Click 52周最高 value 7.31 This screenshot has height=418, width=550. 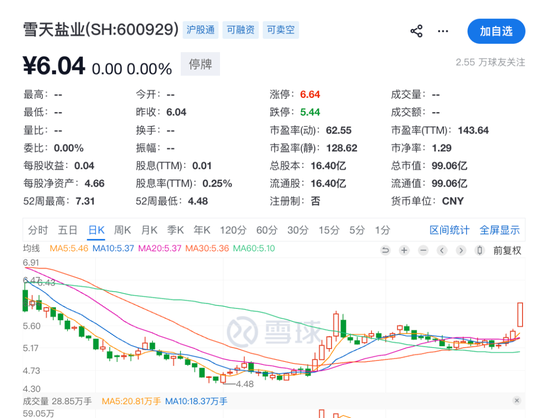coord(85,201)
